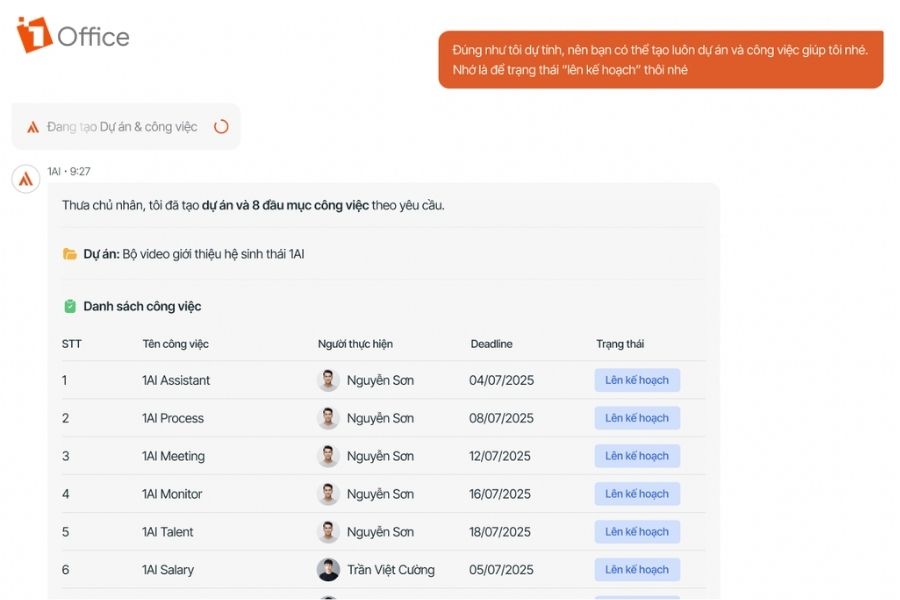Click Lên kế hoạch status for 1AI Salary
Screen dimensions: 900x600
pyautogui.click(x=637, y=570)
